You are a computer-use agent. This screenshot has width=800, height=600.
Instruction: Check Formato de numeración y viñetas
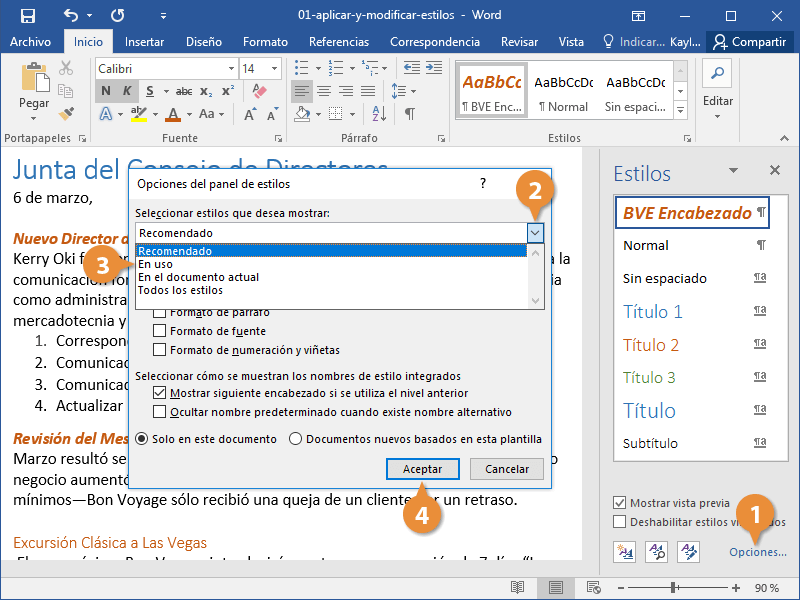pyautogui.click(x=160, y=349)
